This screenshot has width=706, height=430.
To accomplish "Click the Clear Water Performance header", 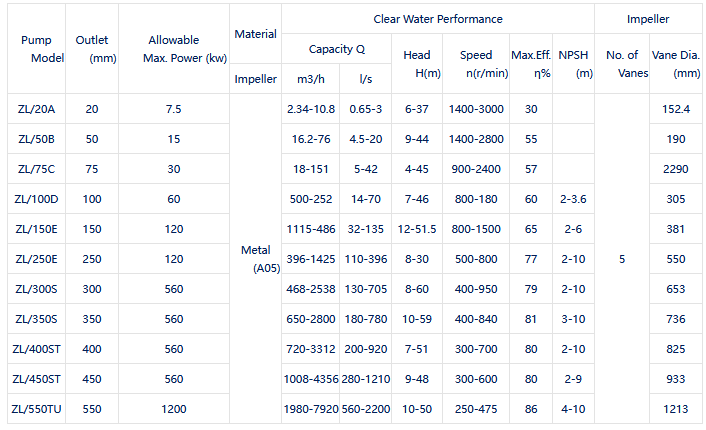I will [438, 19].
